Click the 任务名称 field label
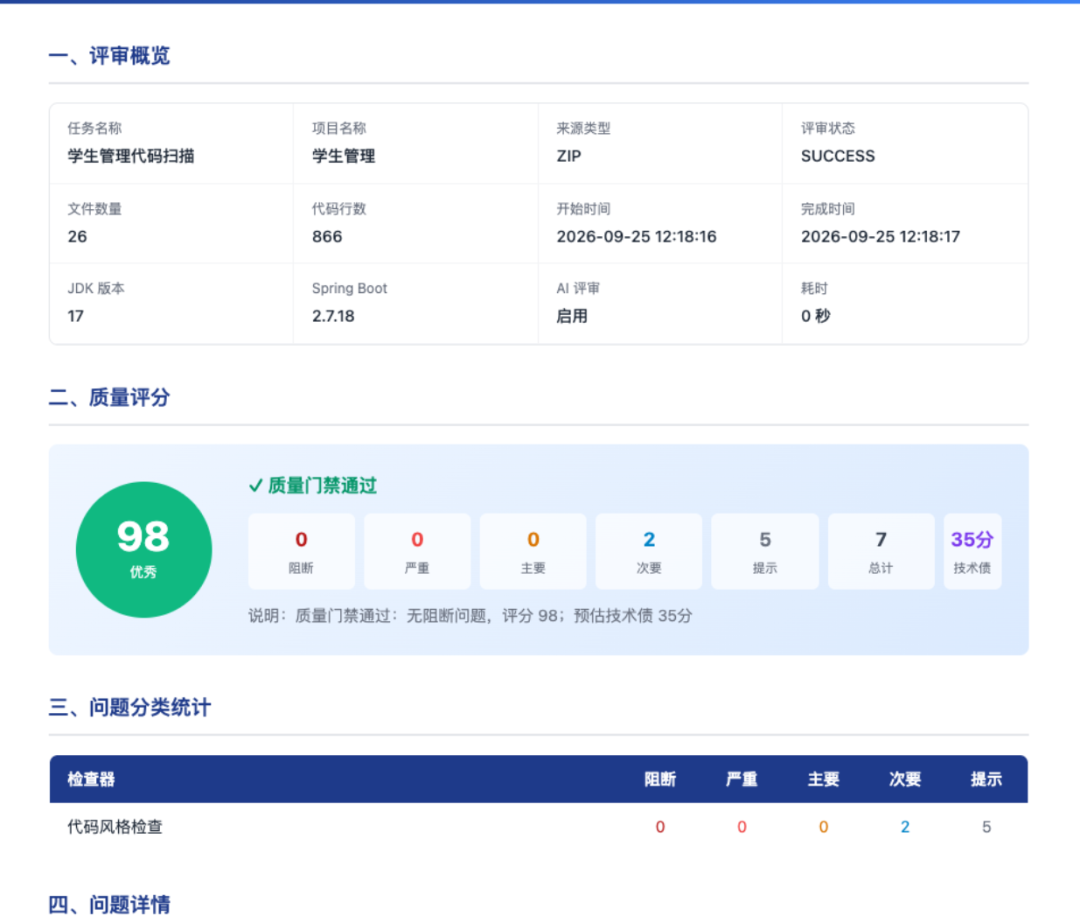The width and height of the screenshot is (1080, 923). point(94,128)
